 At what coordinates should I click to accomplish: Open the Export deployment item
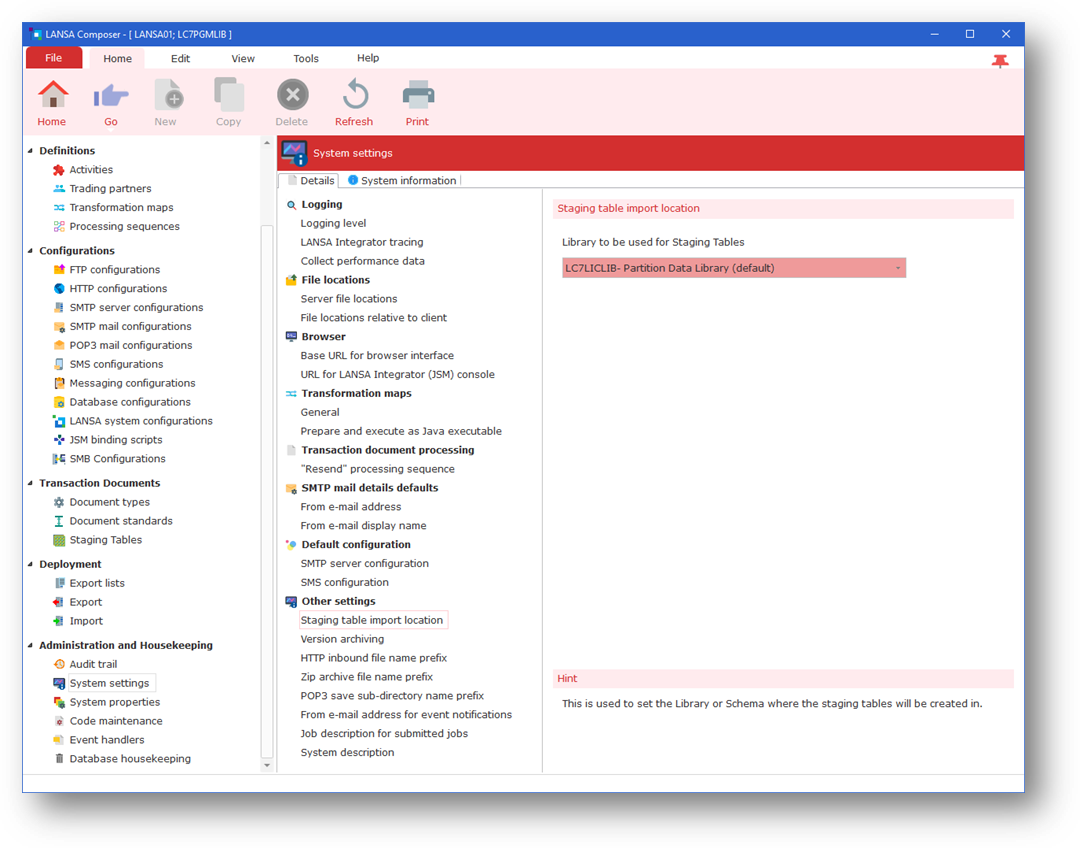coord(85,602)
